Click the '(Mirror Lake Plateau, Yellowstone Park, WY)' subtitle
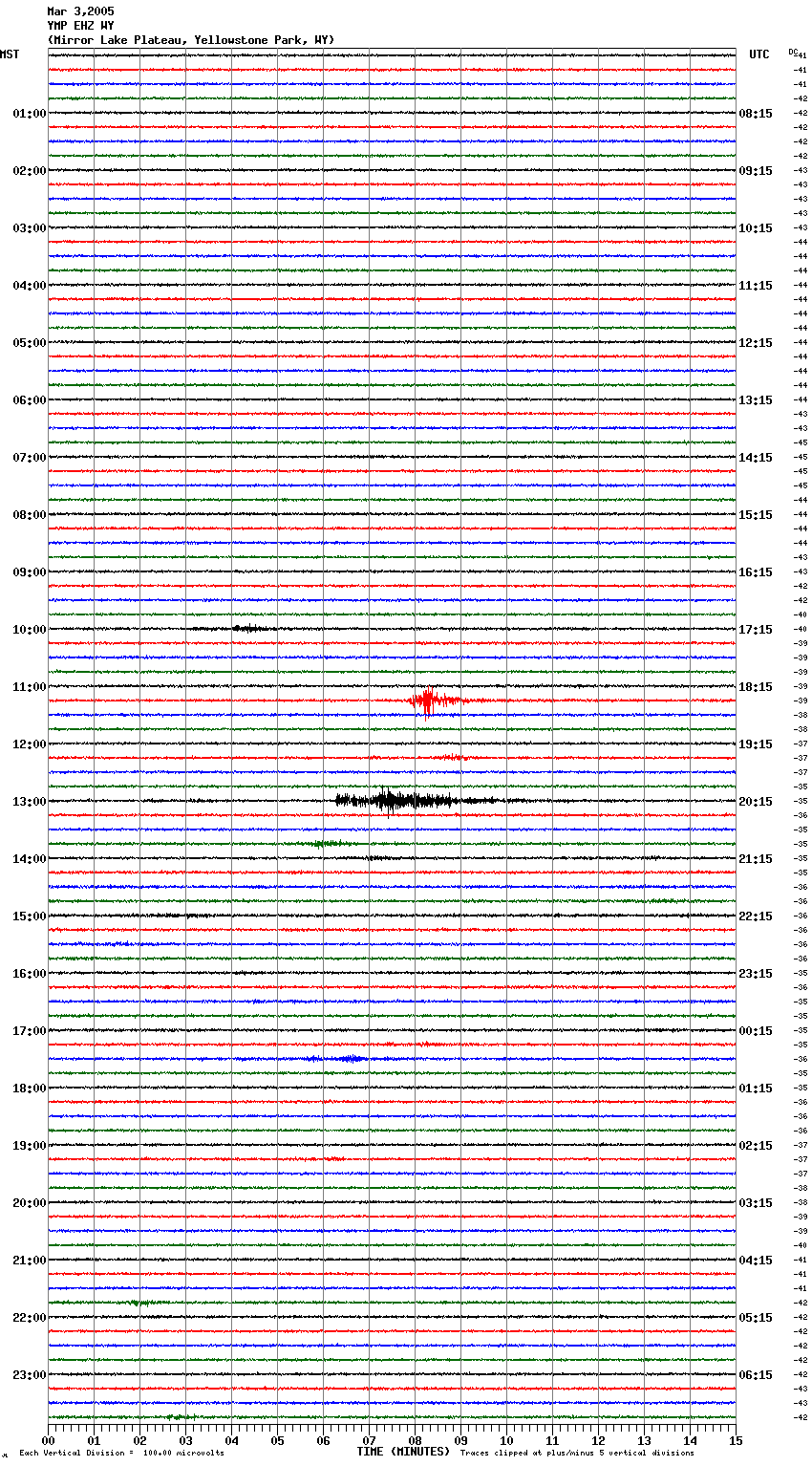Screen dimensions: 812x1466 pyautogui.click(x=191, y=40)
